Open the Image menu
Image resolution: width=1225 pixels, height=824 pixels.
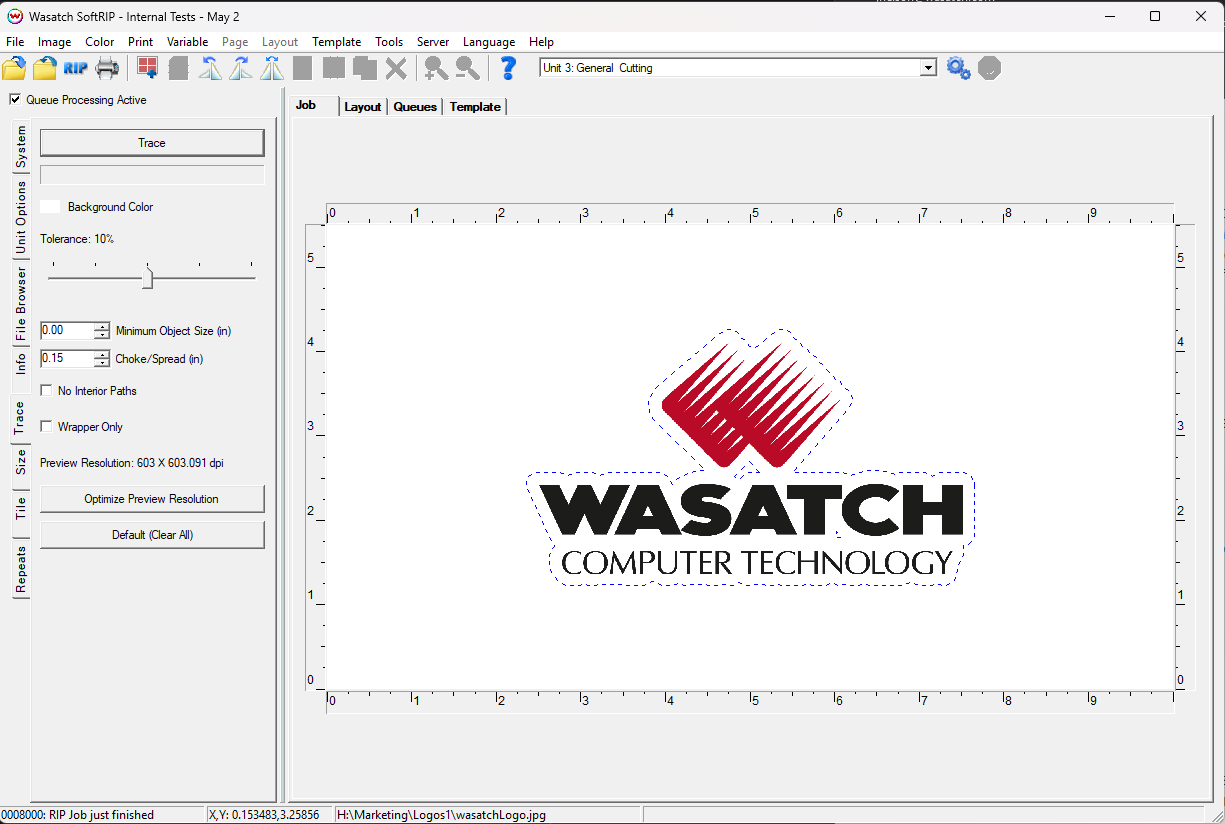[x=55, y=42]
